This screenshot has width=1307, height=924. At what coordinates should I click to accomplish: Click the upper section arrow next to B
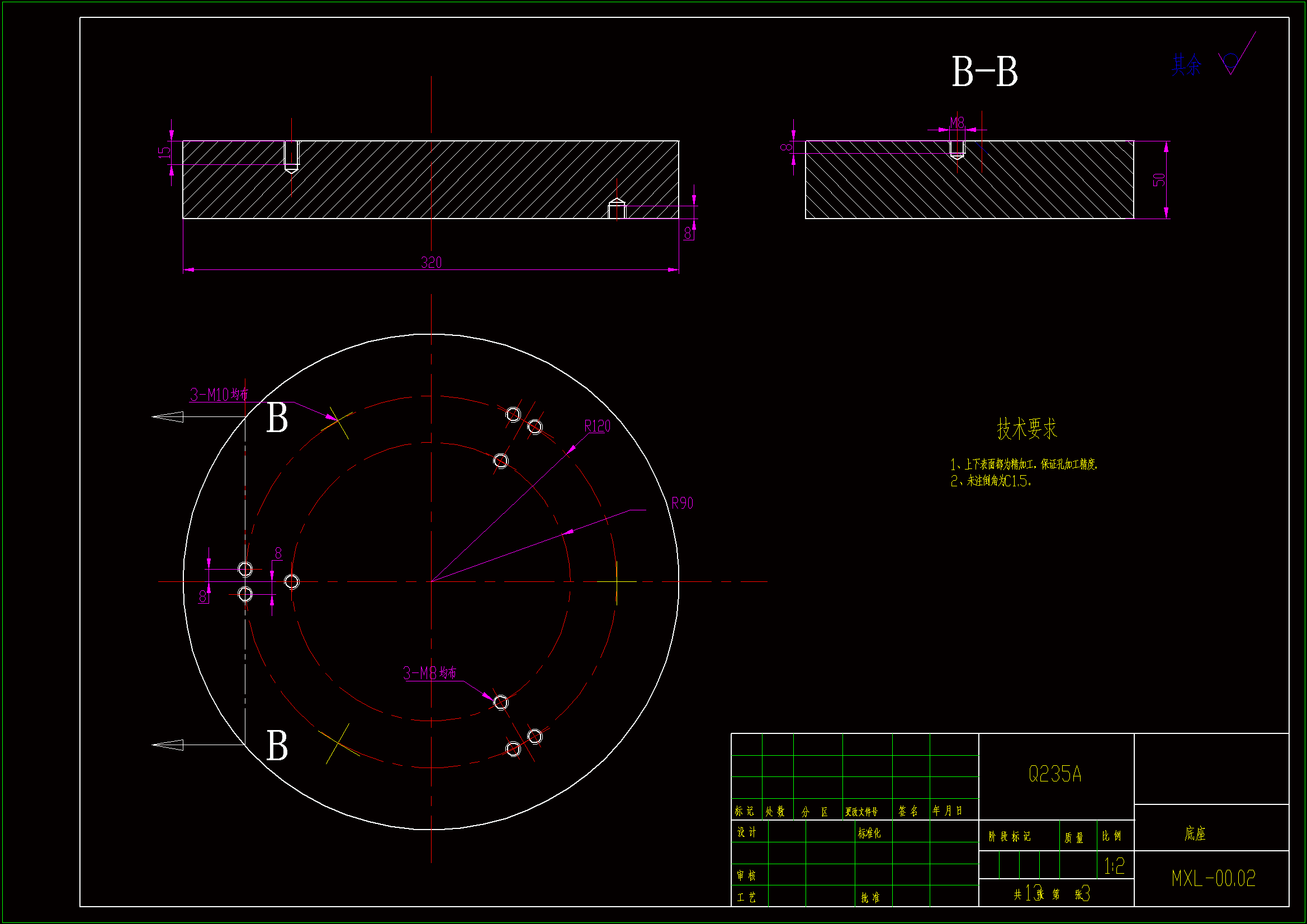coord(168,418)
